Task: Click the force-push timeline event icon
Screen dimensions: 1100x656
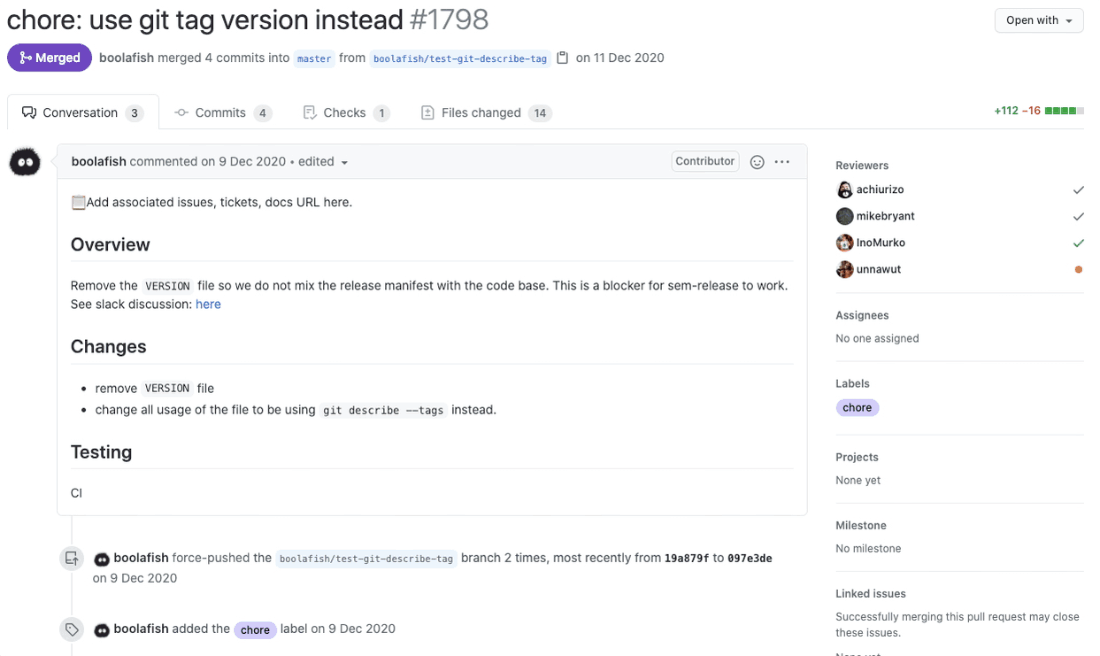Action: point(72,558)
